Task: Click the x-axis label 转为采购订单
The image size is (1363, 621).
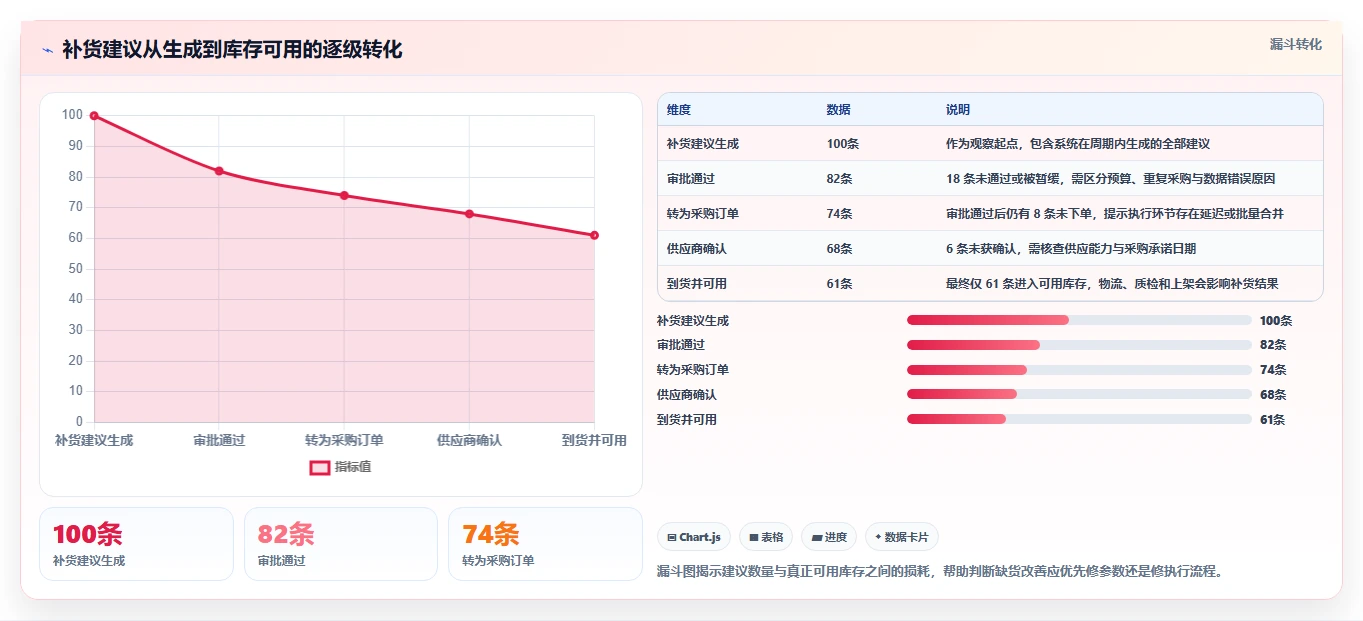Action: [344, 440]
